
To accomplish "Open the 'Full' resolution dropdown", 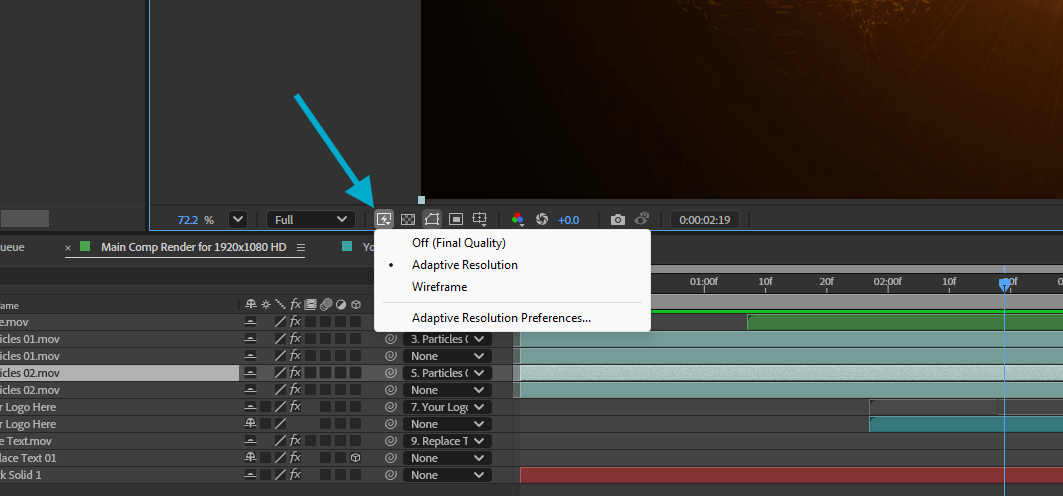I will pos(311,220).
